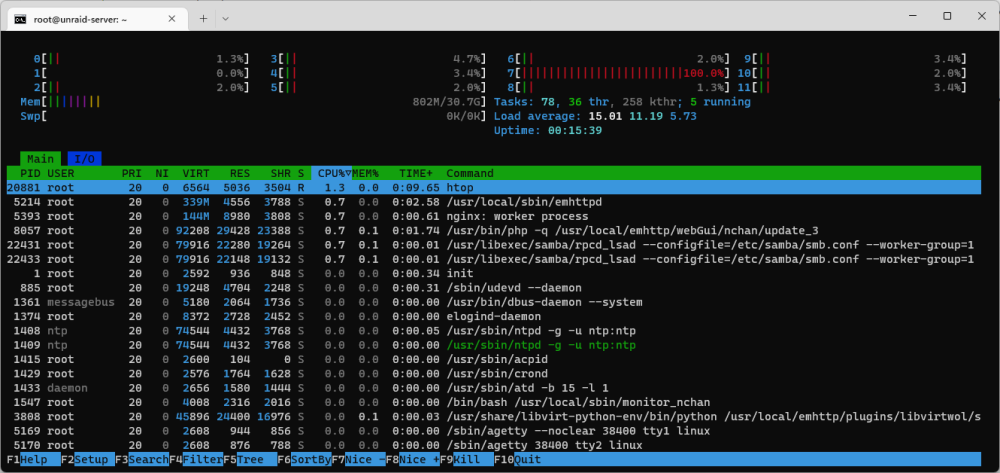Select the root@unraid-server terminal tab

tap(98, 19)
